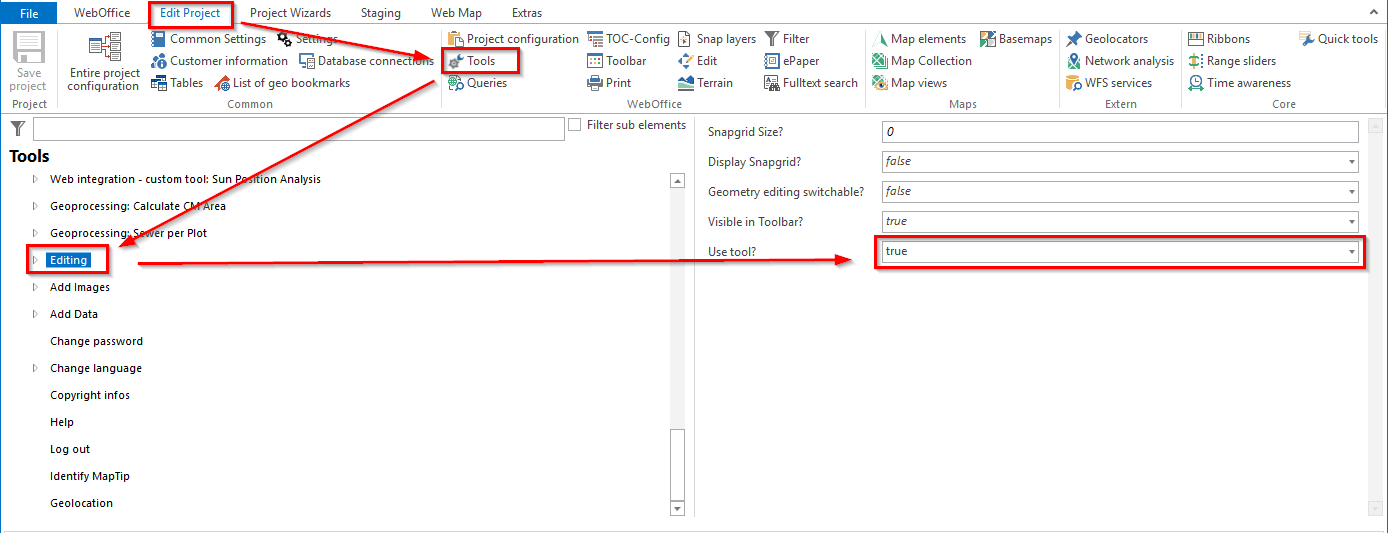Open ePaper settings

coord(792,61)
